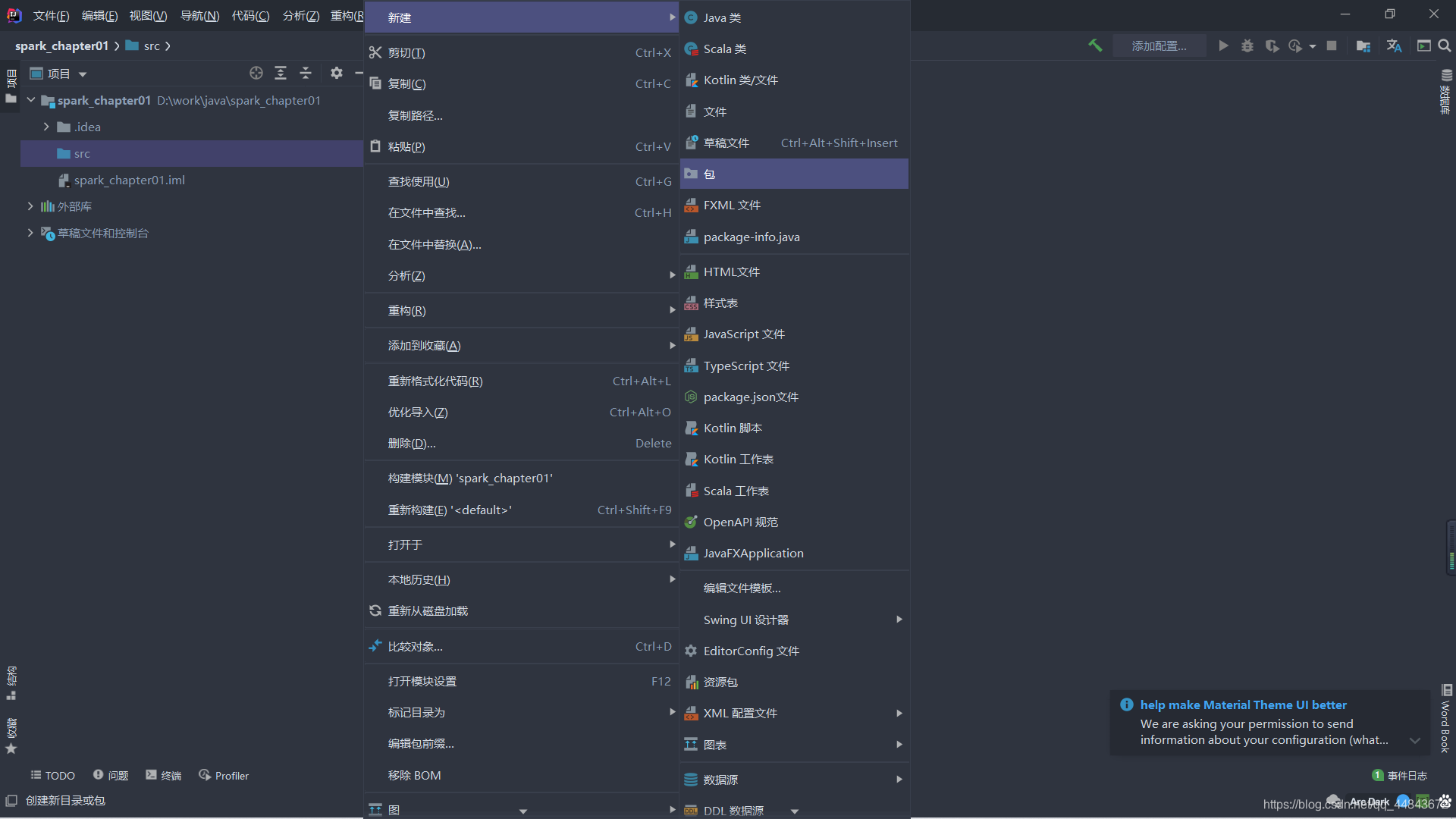
Task: Open 代码(C) menu in menu bar
Action: coord(250,16)
